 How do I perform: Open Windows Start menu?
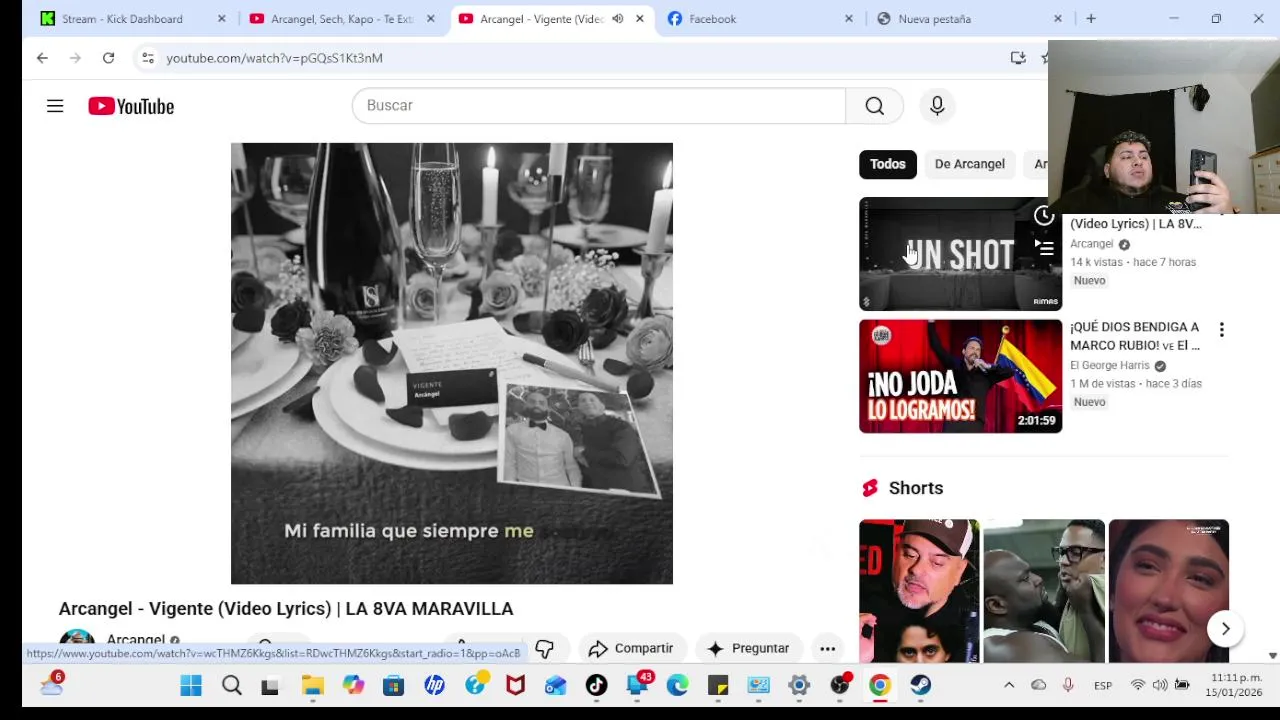(x=191, y=685)
